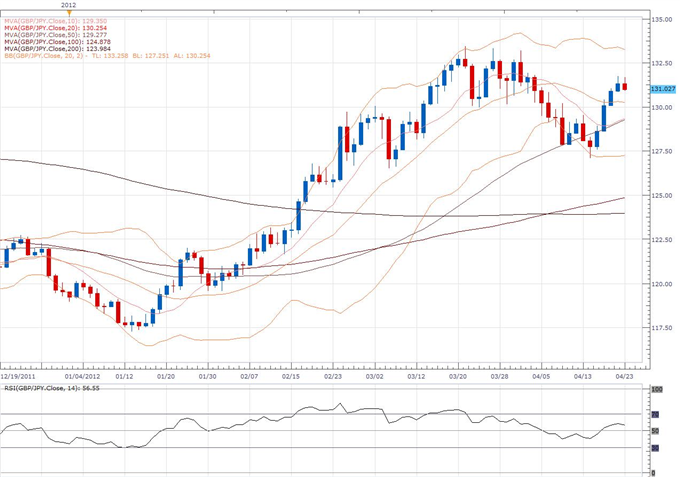This screenshot has height=477, width=680.
Task: Click the 100 level on RSI scale
Action: (656, 388)
